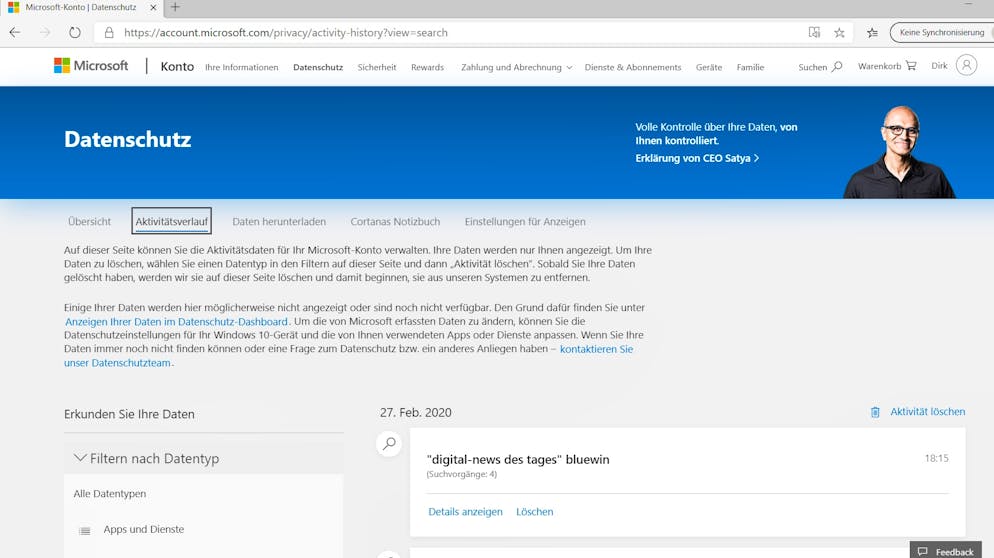
Task: Click Aktivität löschen link
Action: pyautogui.click(x=927, y=412)
